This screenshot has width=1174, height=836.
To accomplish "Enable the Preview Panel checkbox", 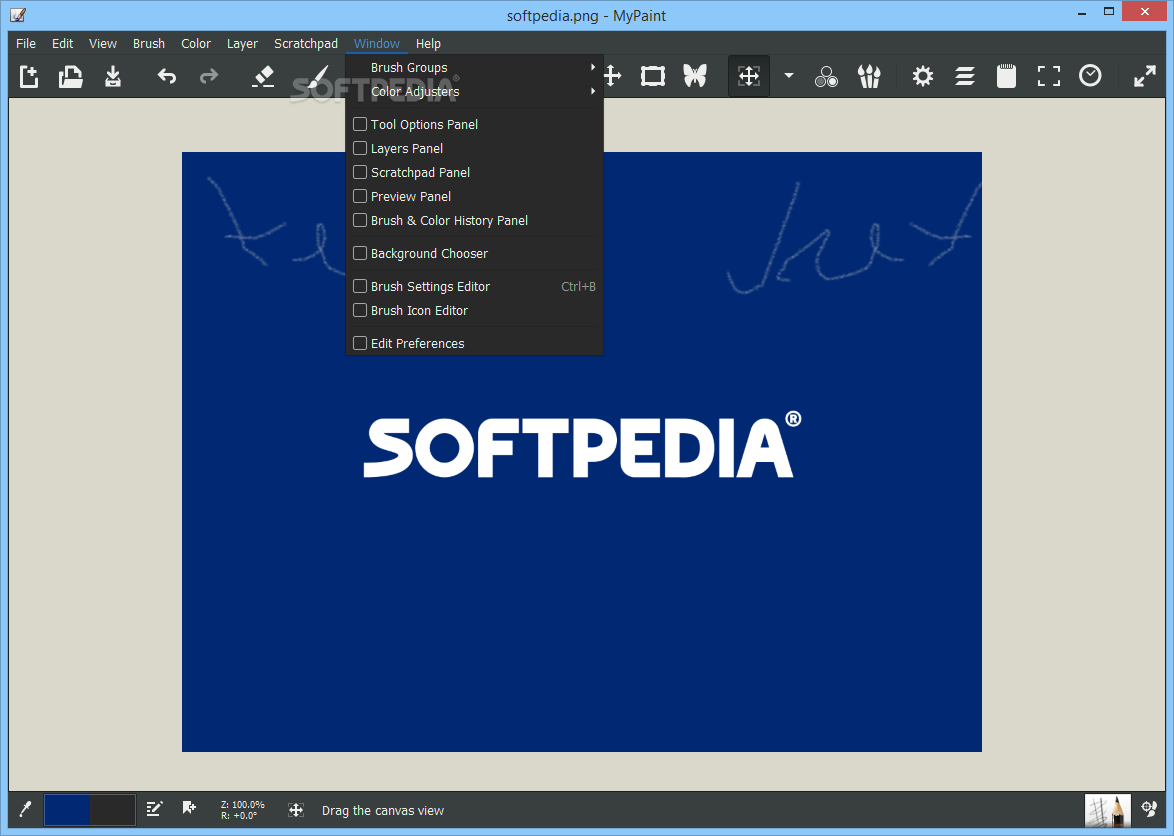I will pos(360,196).
